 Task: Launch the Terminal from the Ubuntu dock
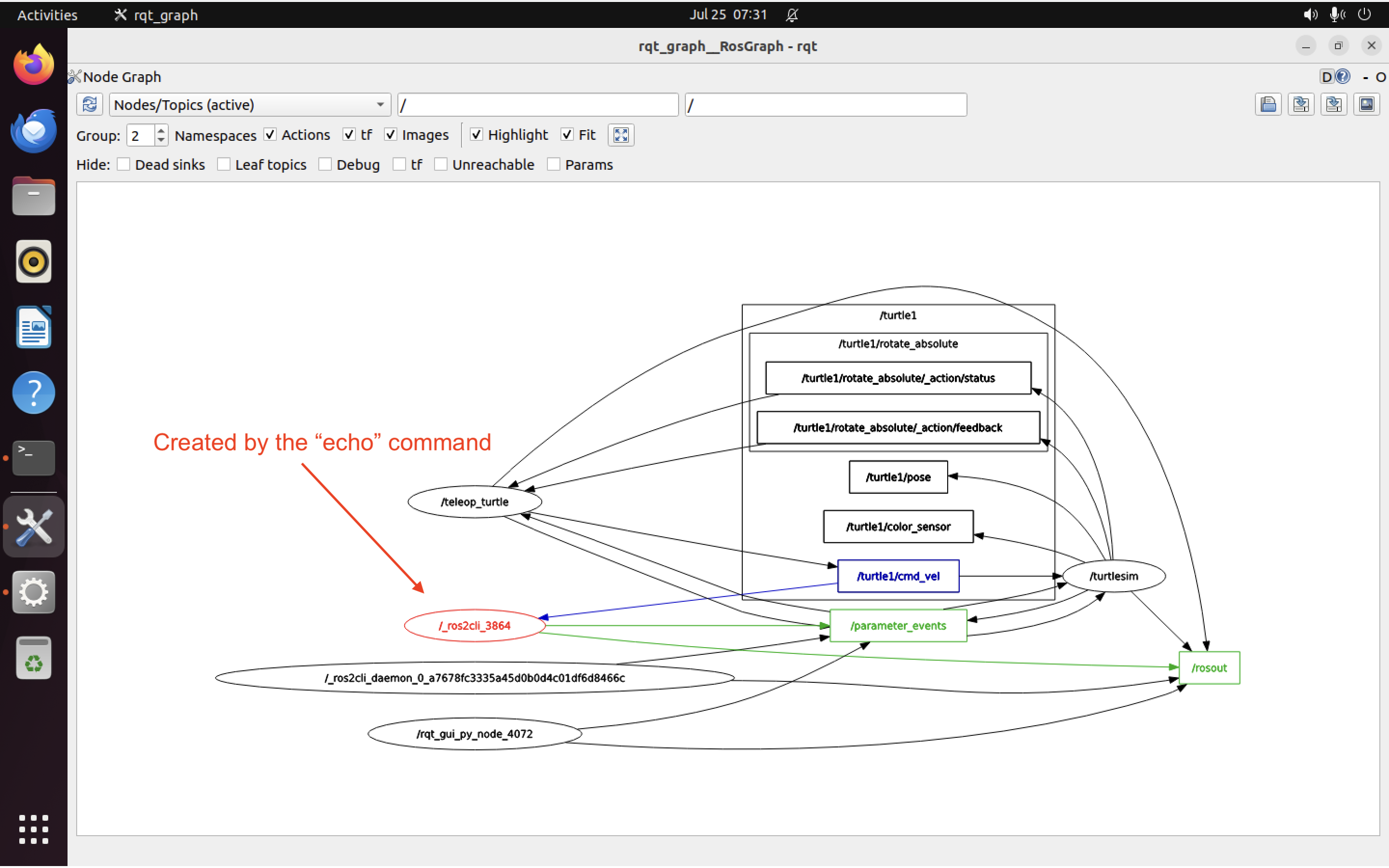(x=33, y=458)
